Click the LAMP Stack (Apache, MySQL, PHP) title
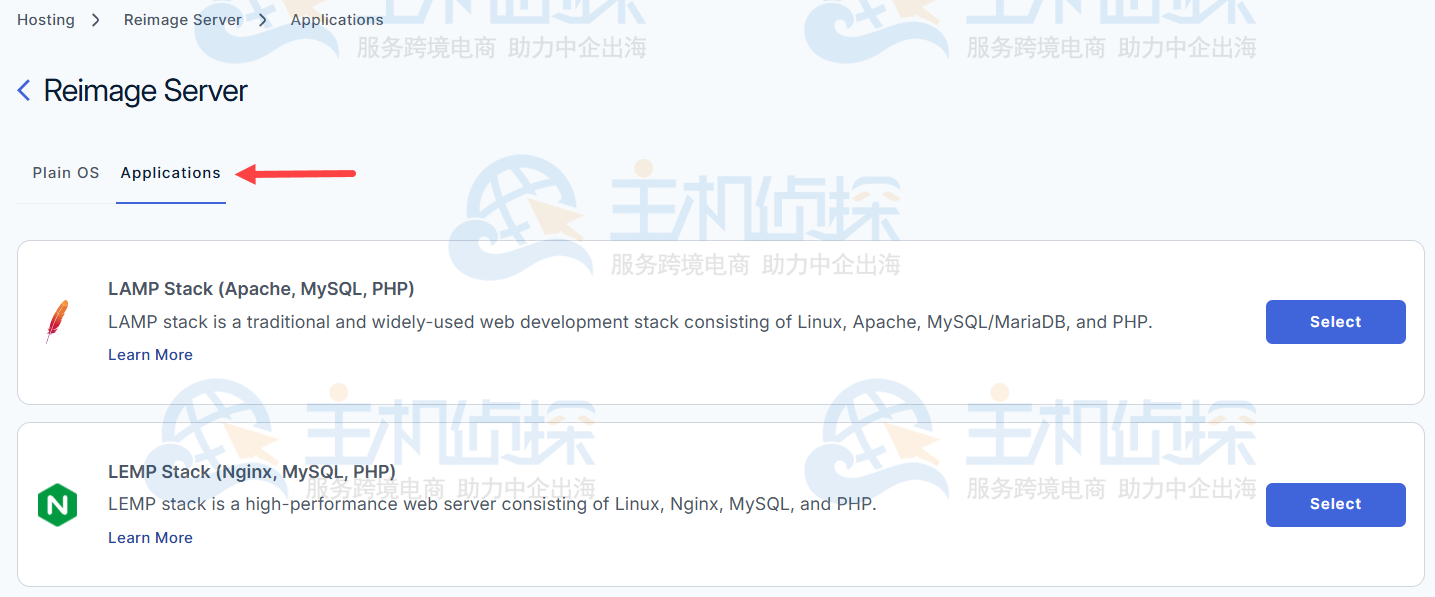Screen dimensions: 1435x597 click(x=261, y=289)
